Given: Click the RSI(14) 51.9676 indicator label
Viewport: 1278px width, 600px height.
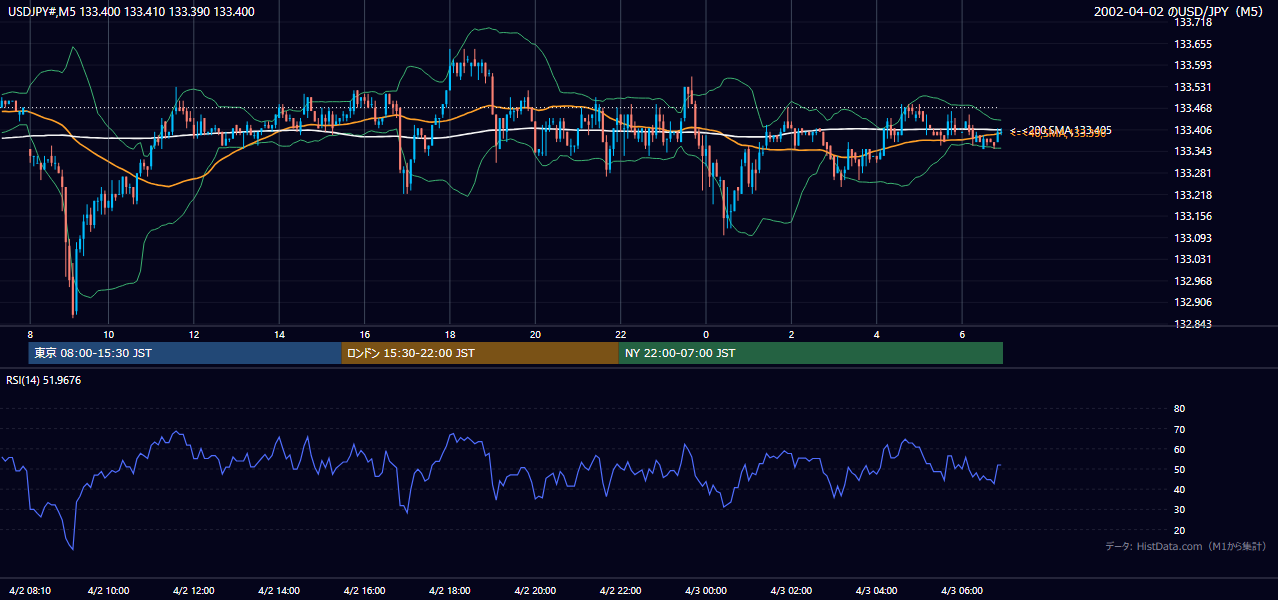Looking at the screenshot, I should [x=44, y=380].
